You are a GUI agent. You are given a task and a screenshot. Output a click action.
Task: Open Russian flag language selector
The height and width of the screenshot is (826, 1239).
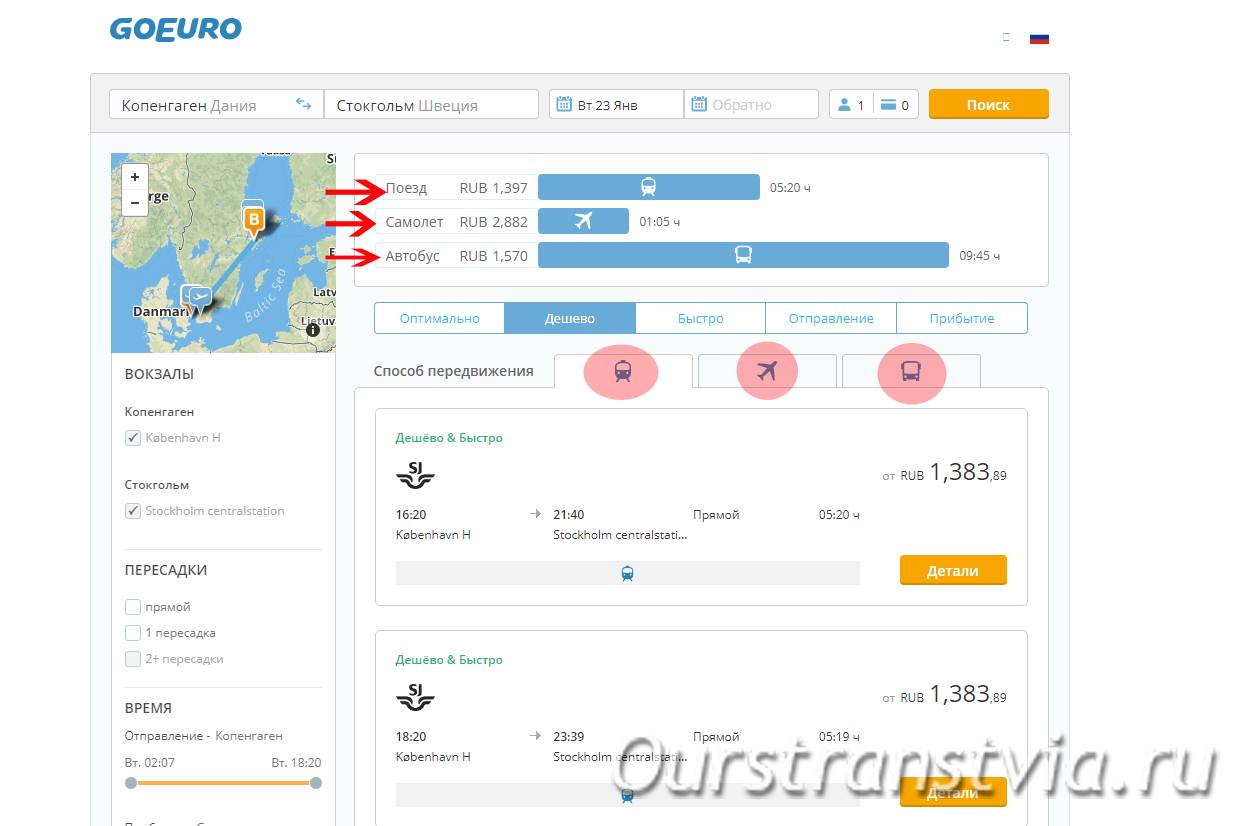1039,38
